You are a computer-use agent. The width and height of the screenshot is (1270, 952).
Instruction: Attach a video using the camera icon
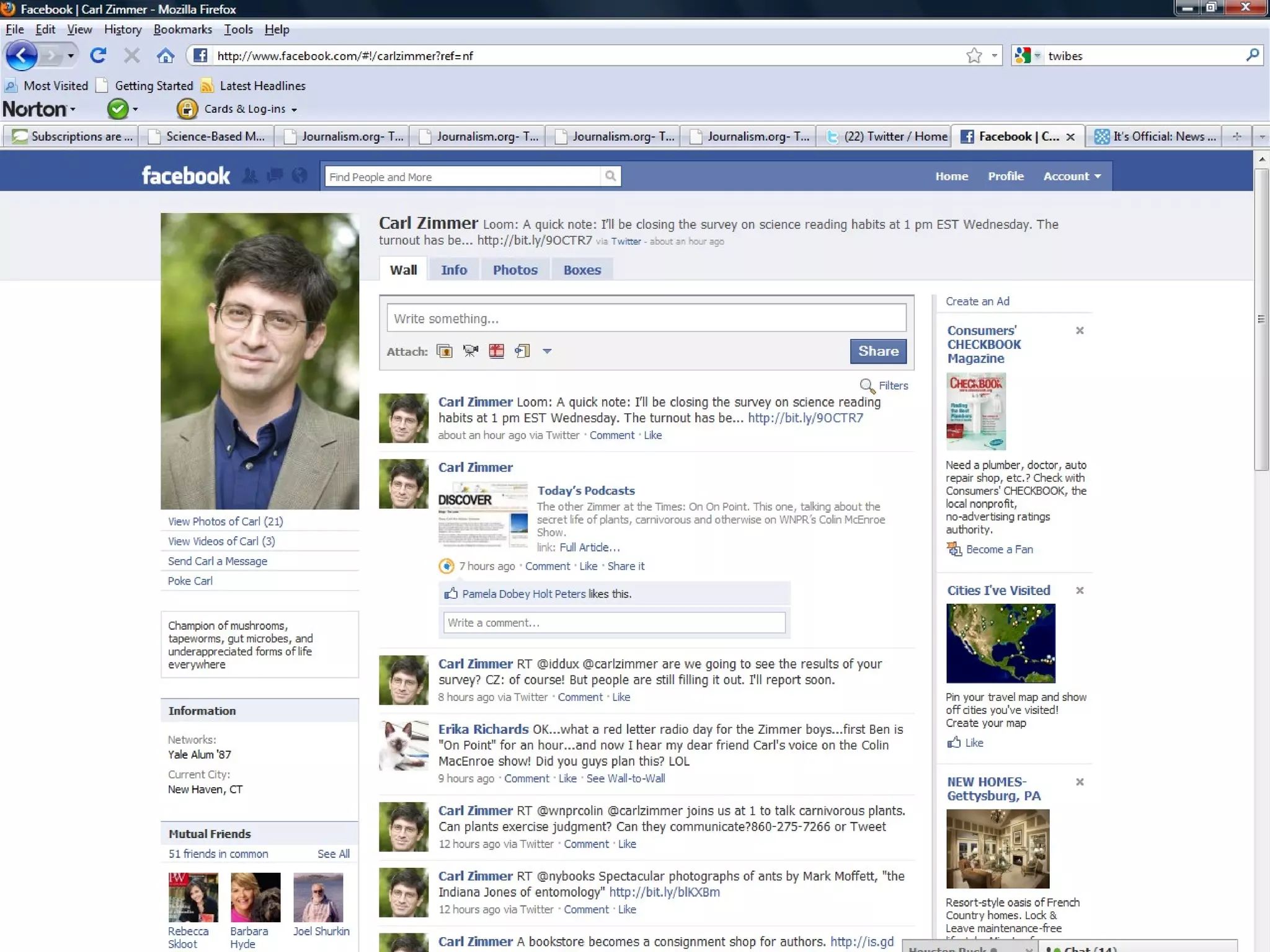[471, 351]
